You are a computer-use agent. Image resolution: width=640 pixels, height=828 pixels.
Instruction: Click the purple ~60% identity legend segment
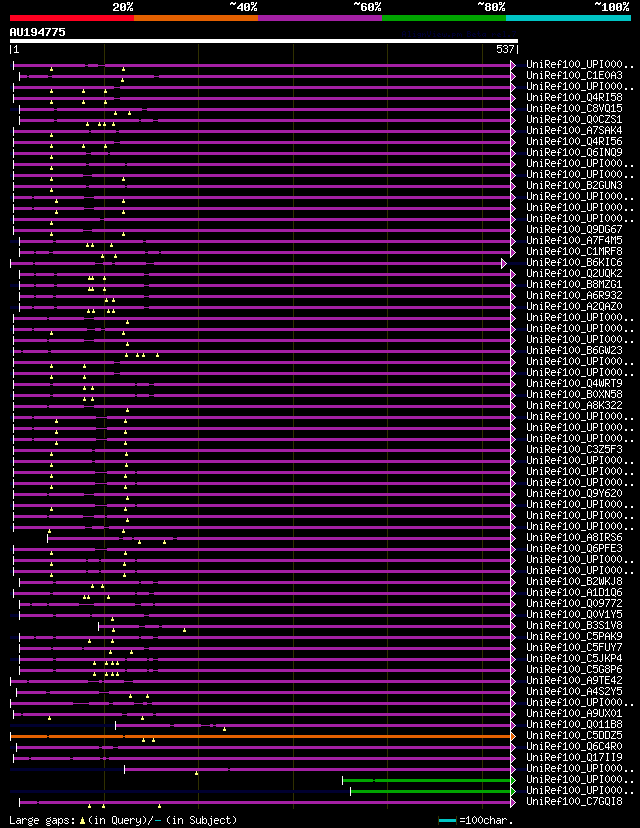click(320, 18)
